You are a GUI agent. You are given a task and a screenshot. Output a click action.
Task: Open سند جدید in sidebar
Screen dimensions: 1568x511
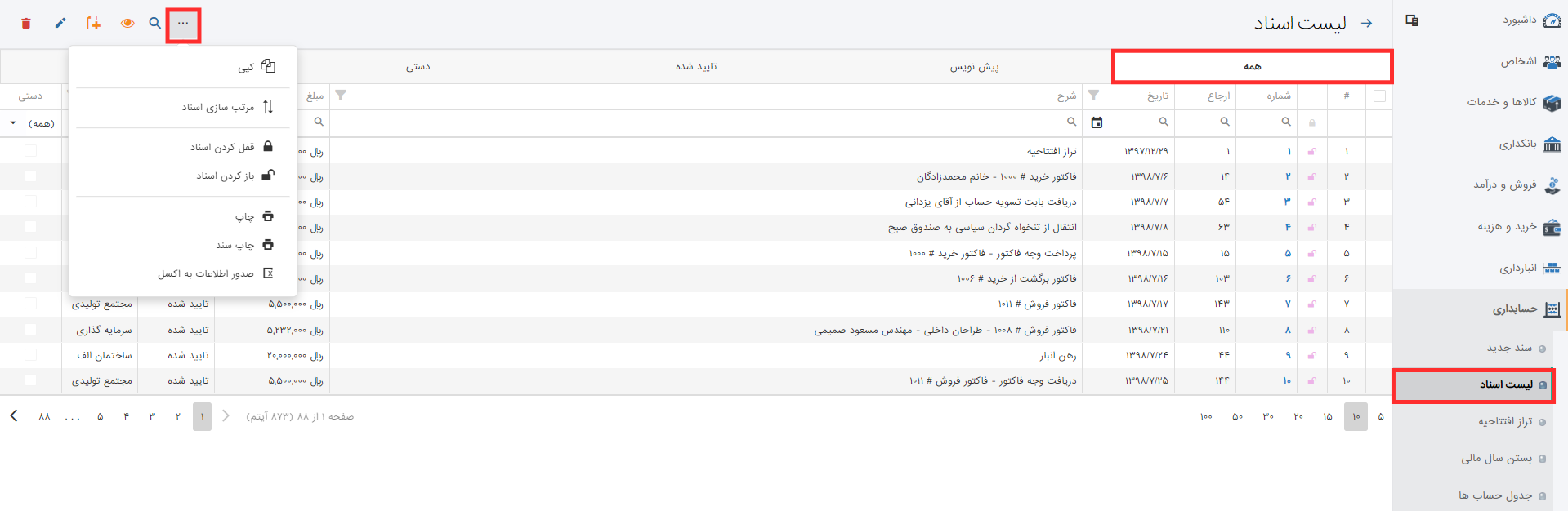(1509, 348)
